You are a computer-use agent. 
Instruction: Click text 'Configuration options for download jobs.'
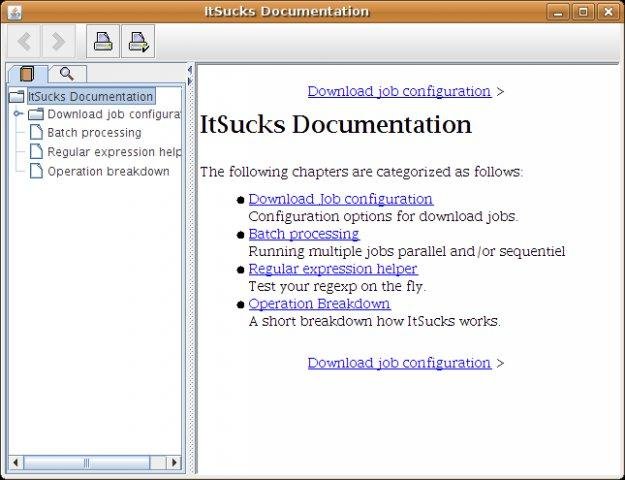(x=383, y=216)
